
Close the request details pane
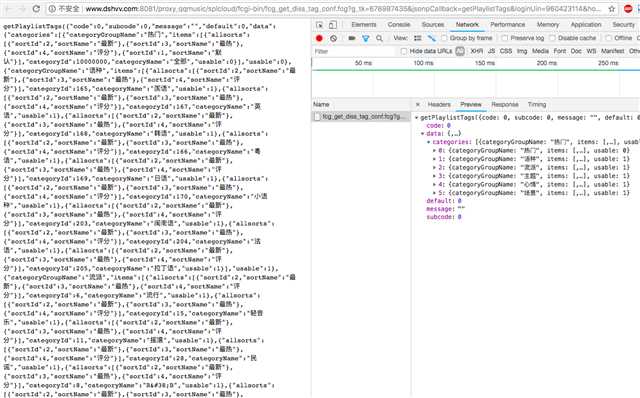coord(418,105)
